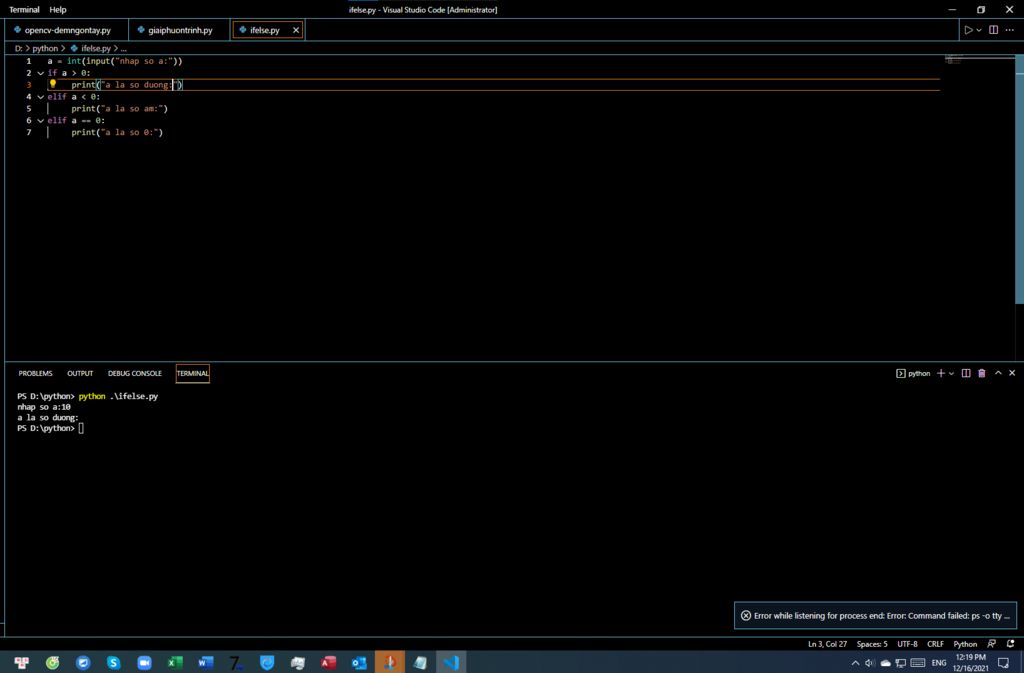Collapse the 'elif a == 0' block
This screenshot has height=673, width=1024.
click(40, 121)
